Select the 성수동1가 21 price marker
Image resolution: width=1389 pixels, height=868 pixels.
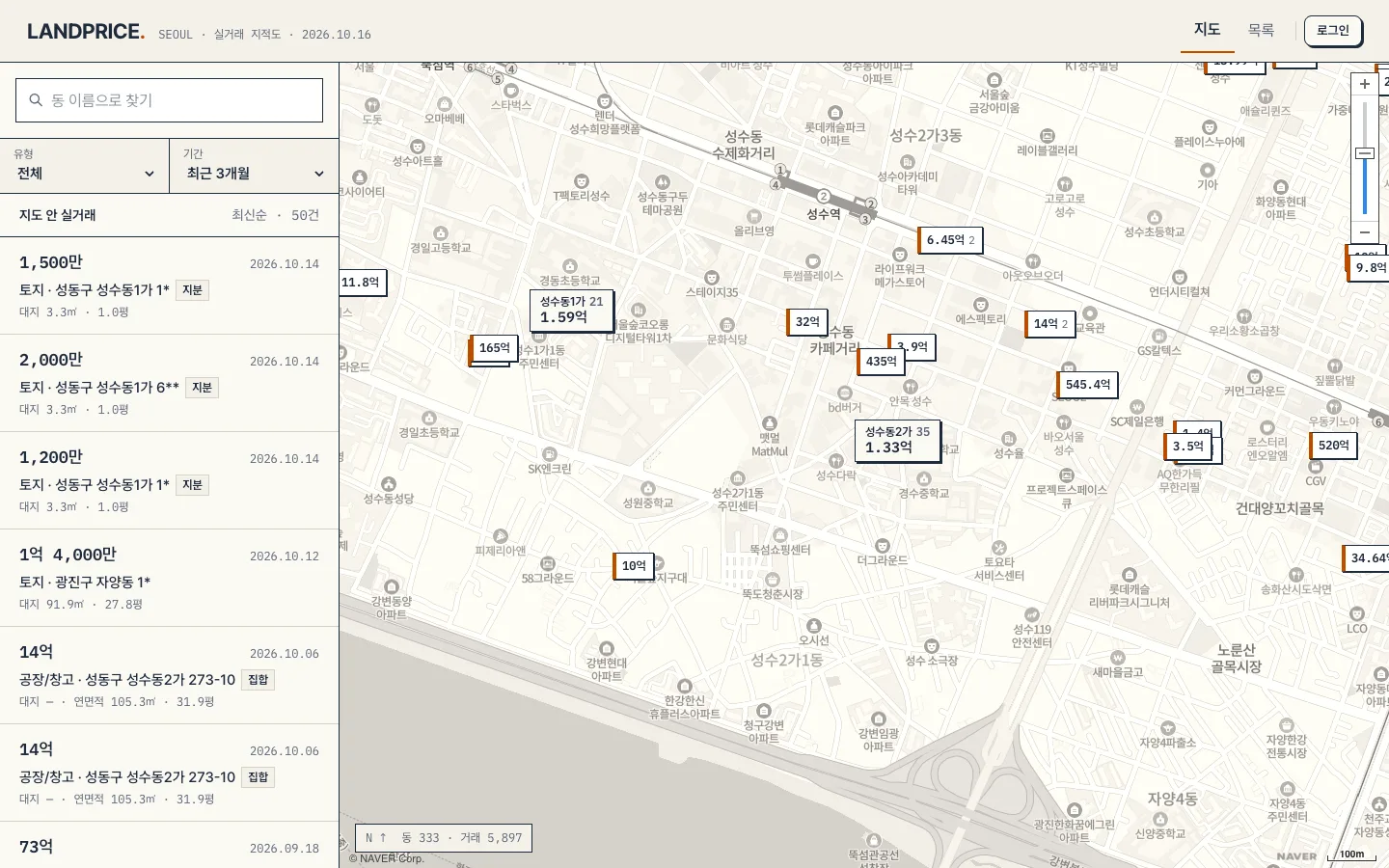572,310
